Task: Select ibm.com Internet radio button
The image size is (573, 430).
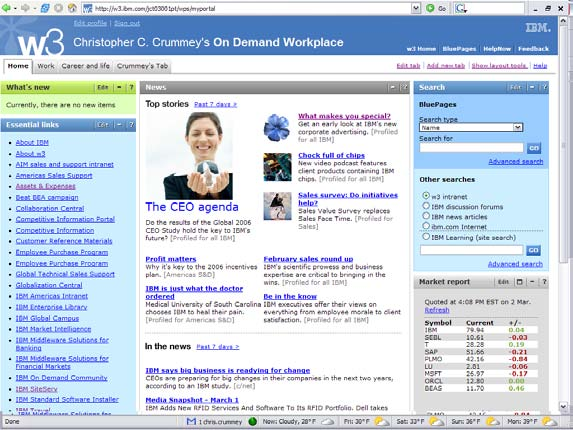Action: (x=426, y=226)
